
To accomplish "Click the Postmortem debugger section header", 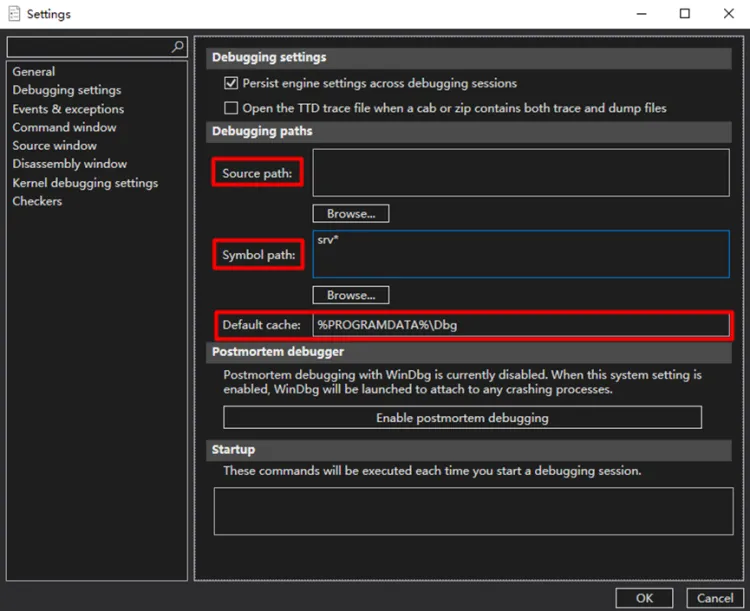I will click(469, 352).
